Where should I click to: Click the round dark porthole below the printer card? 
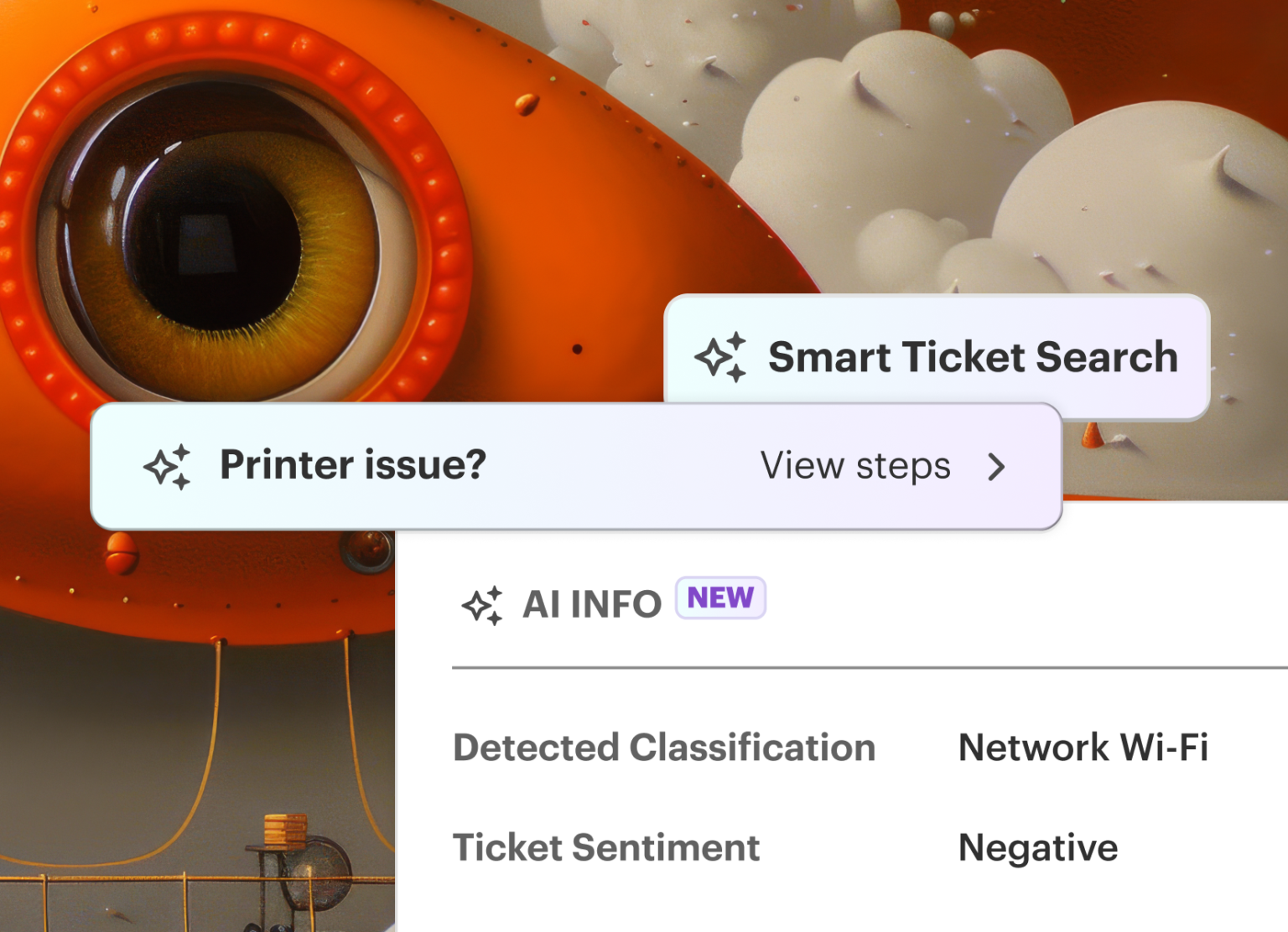click(366, 551)
